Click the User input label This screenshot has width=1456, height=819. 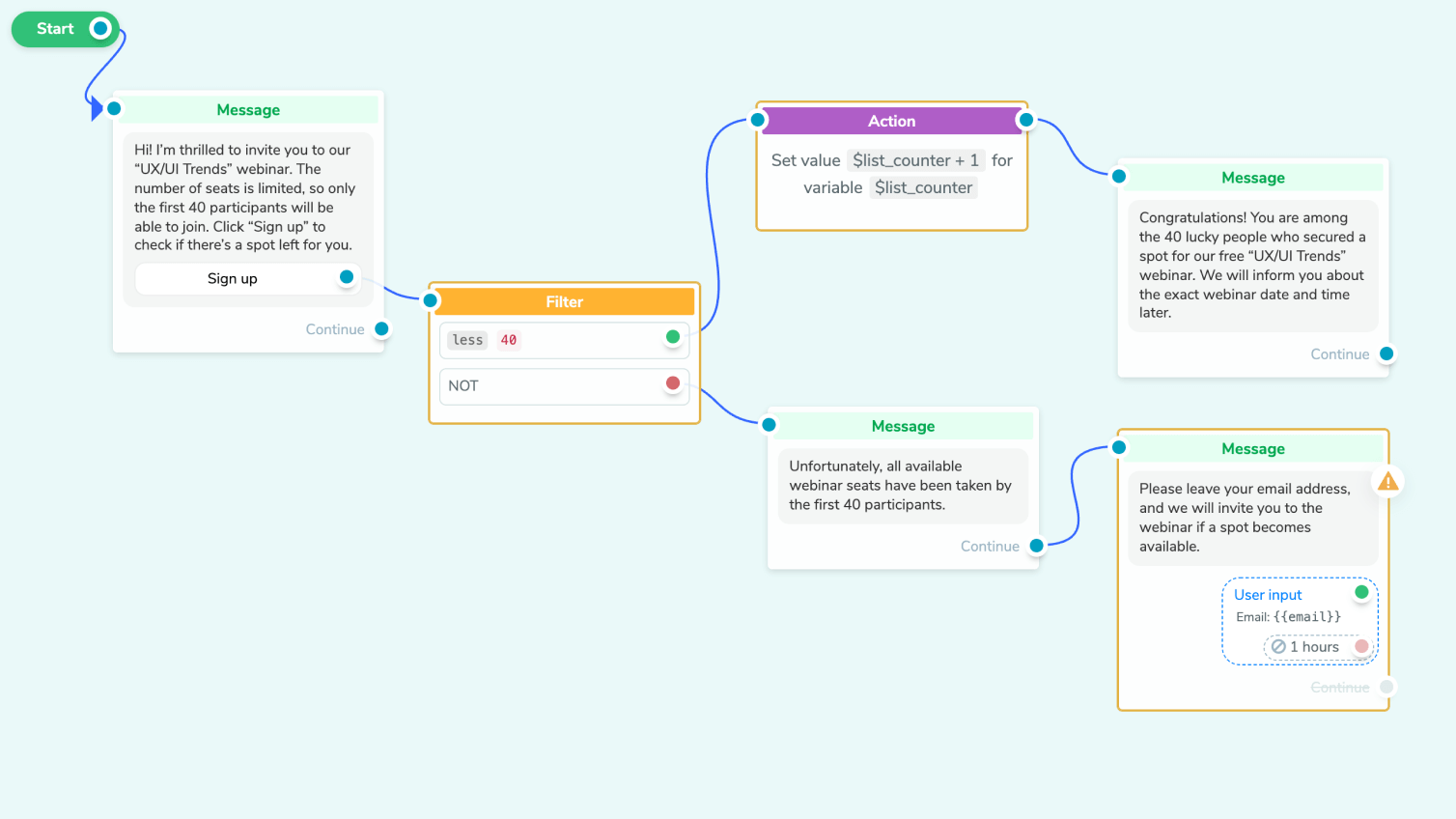[x=1268, y=595]
